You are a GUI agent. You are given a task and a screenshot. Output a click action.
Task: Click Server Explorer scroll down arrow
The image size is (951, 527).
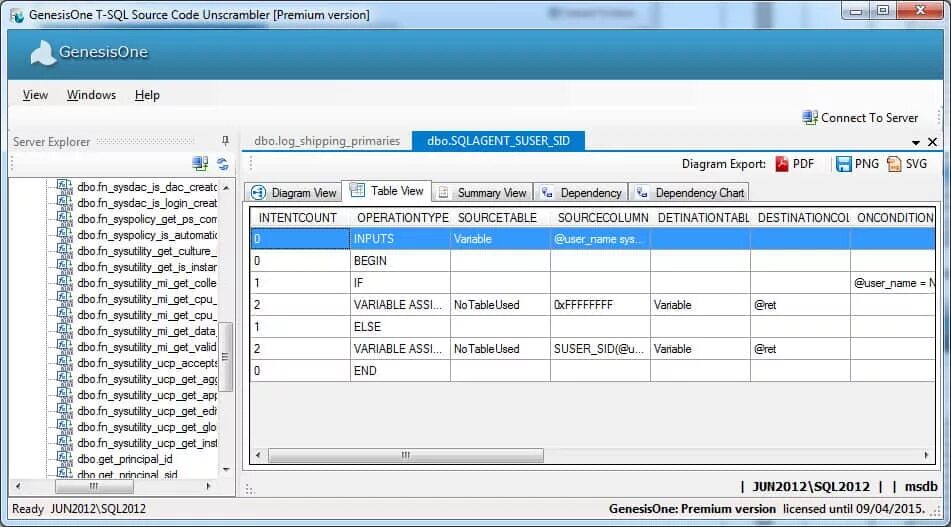(226, 469)
